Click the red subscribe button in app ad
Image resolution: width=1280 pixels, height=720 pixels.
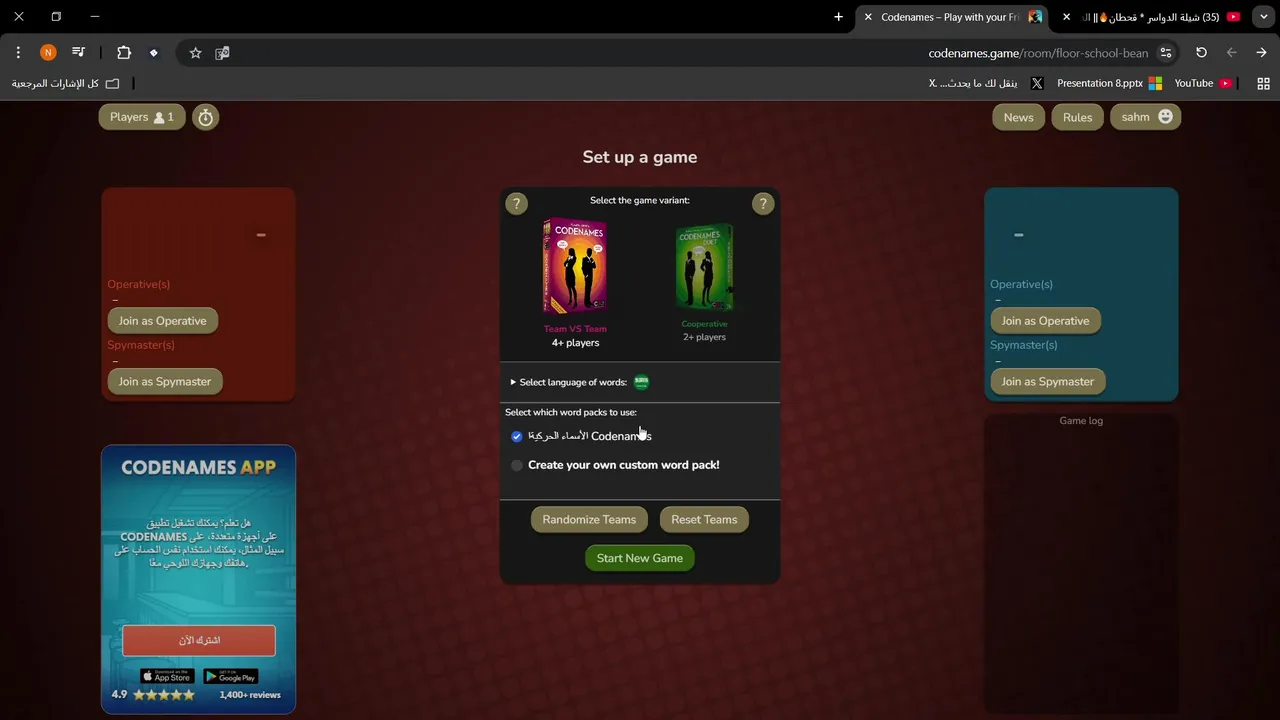point(199,640)
